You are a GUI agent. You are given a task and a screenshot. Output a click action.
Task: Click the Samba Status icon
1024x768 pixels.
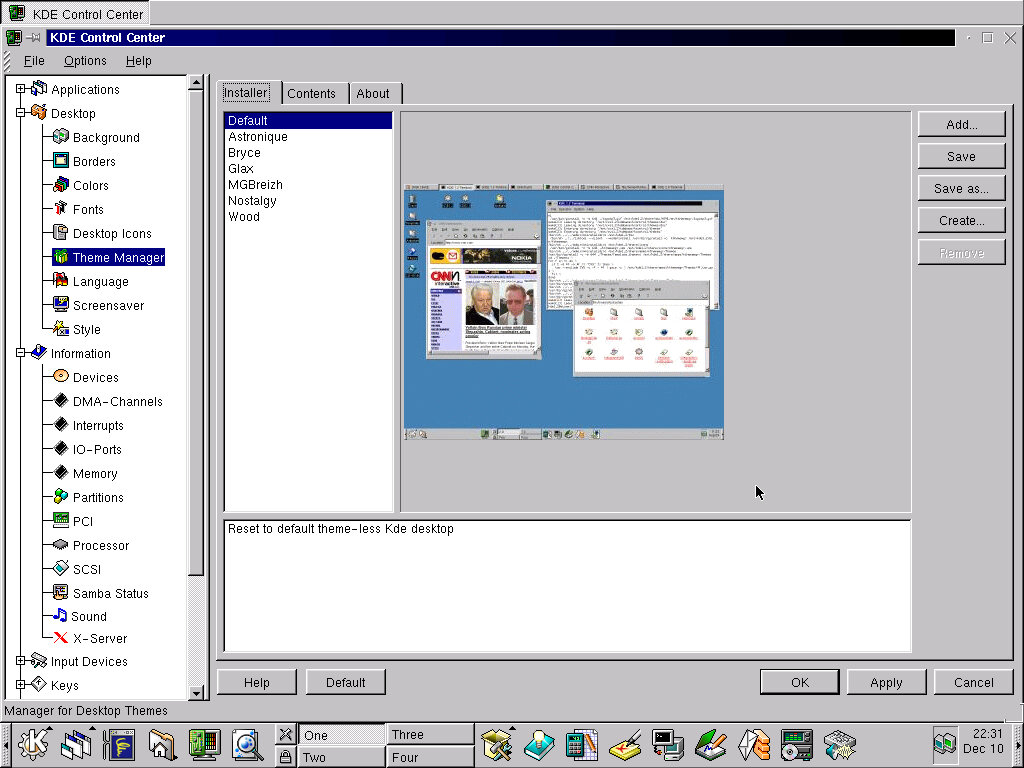[x=61, y=593]
